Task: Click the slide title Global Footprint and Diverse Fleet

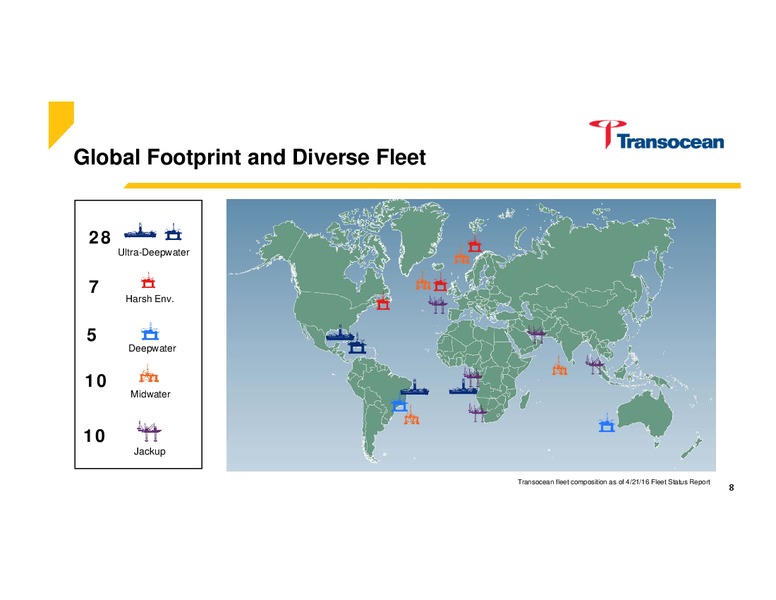Action: coord(250,158)
